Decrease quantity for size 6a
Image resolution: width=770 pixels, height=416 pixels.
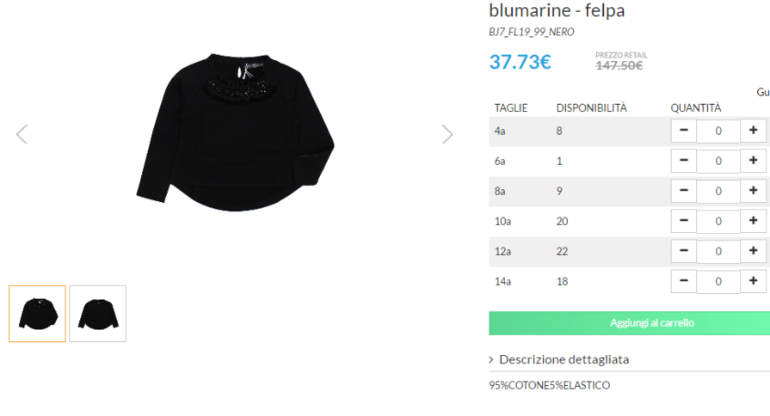coord(684,161)
